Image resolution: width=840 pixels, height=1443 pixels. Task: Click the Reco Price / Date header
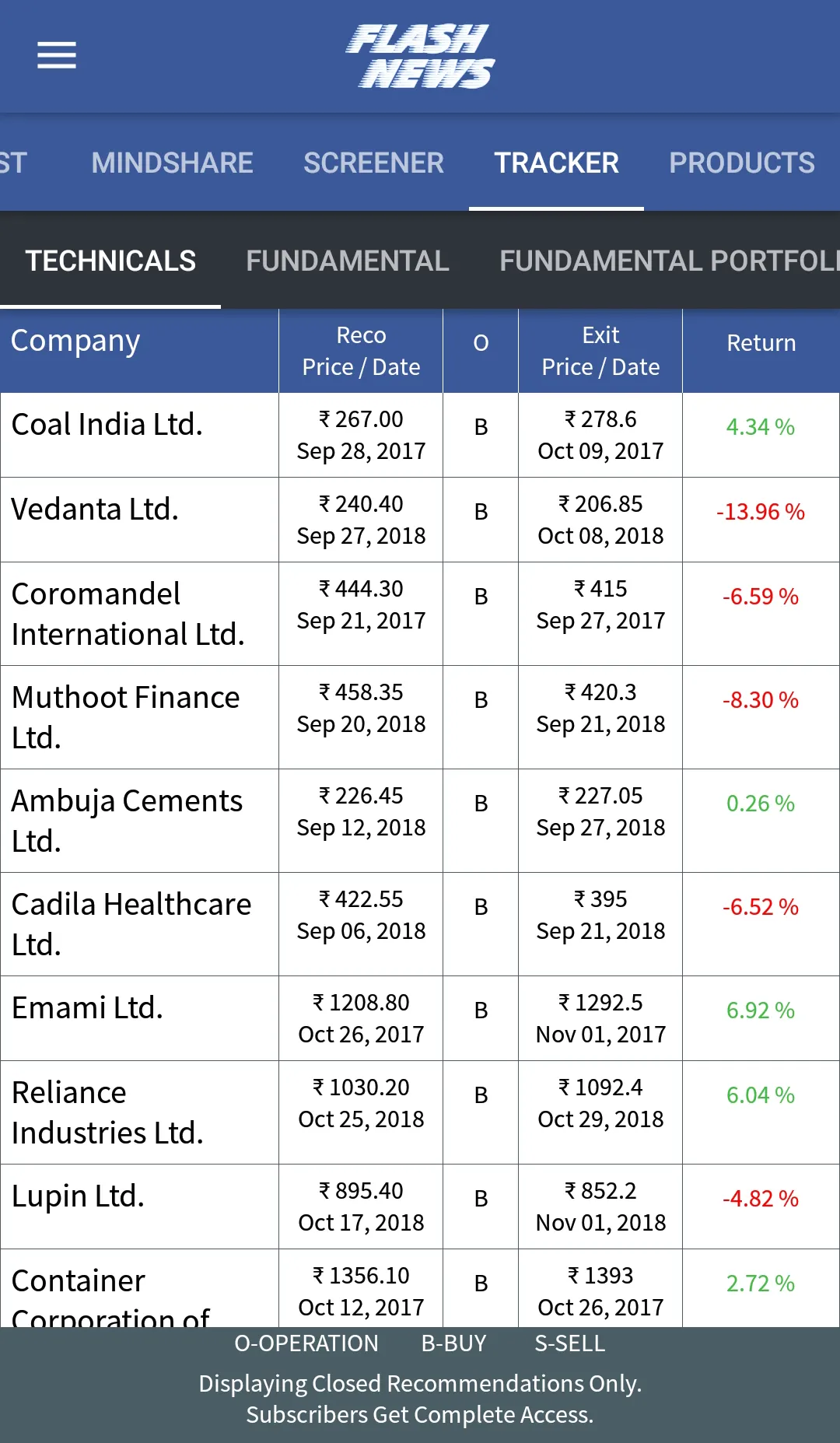click(x=361, y=351)
